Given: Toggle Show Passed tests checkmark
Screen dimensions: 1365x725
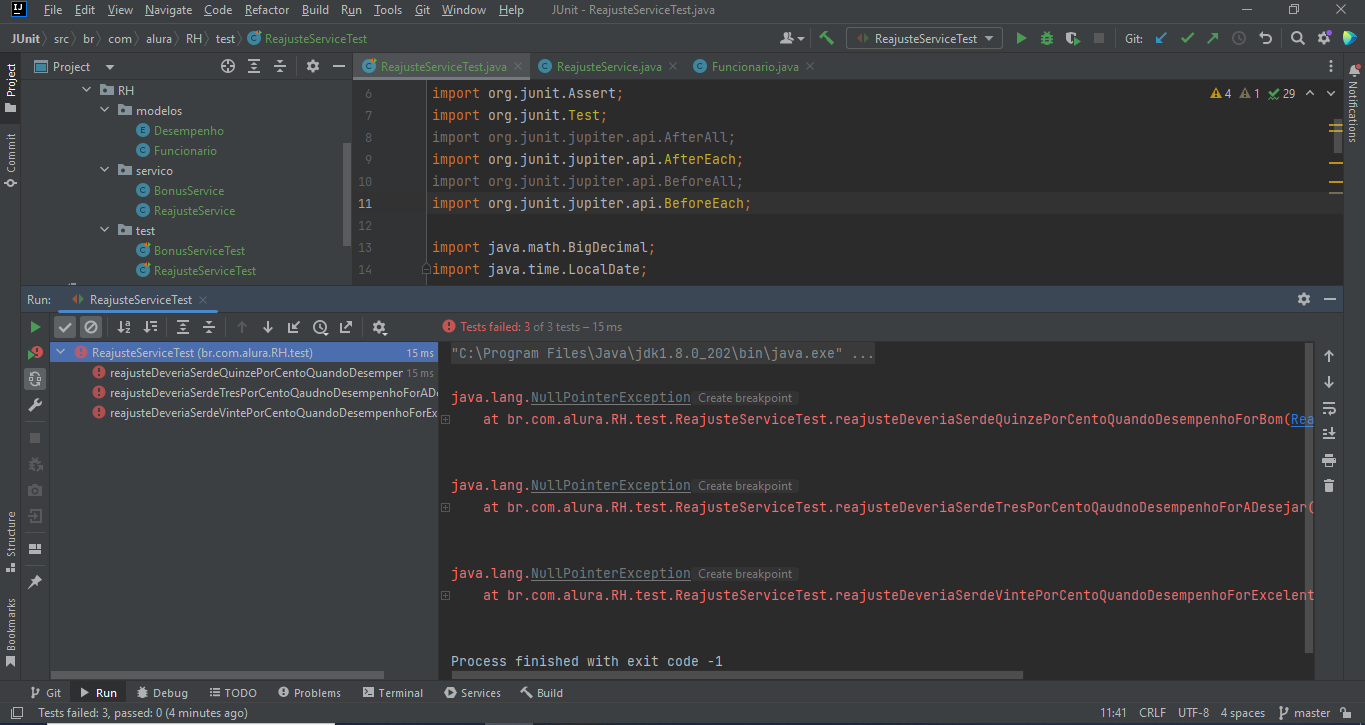Looking at the screenshot, I should (65, 327).
